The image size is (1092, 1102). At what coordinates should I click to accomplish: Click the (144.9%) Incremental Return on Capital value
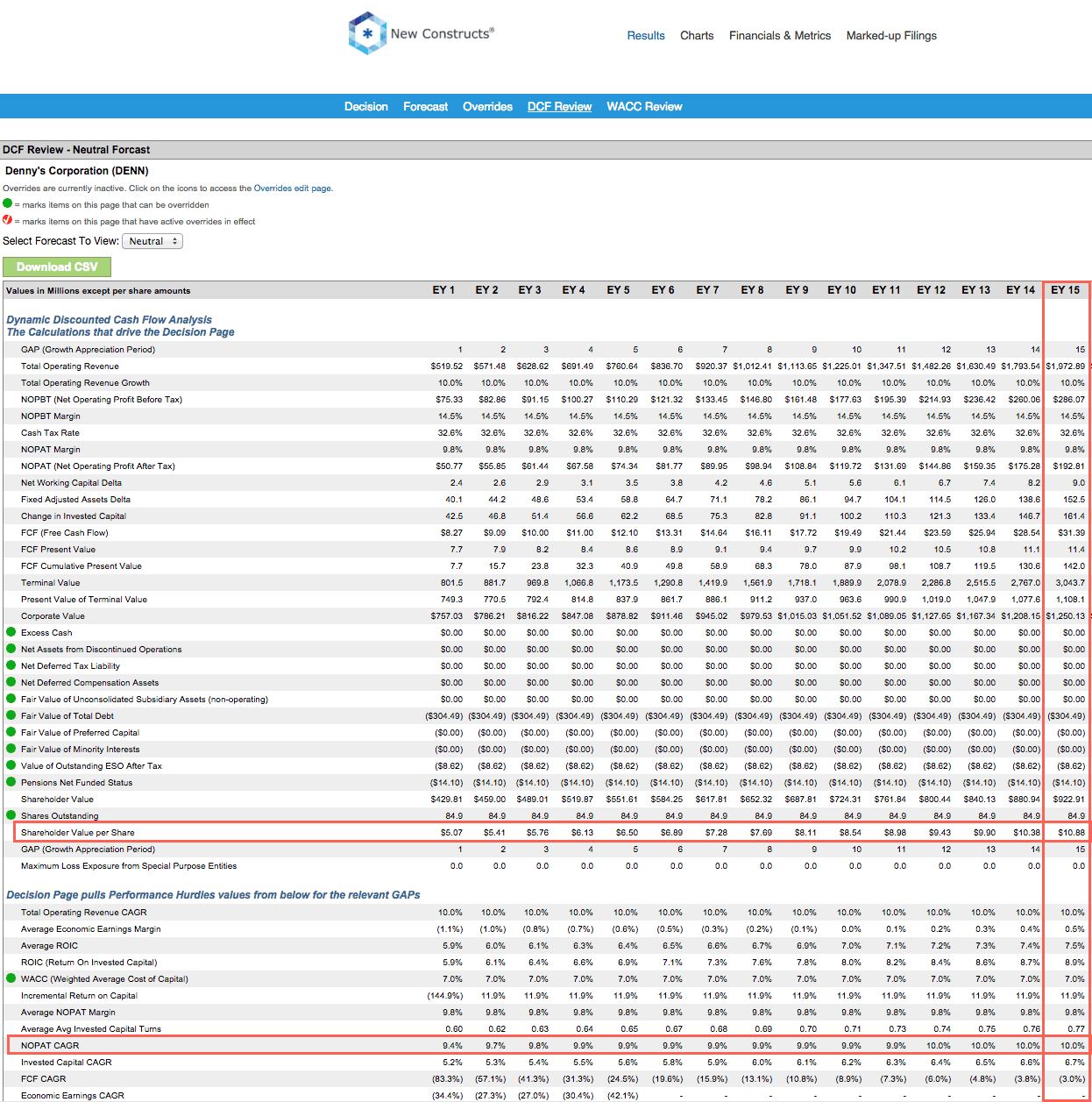click(445, 996)
